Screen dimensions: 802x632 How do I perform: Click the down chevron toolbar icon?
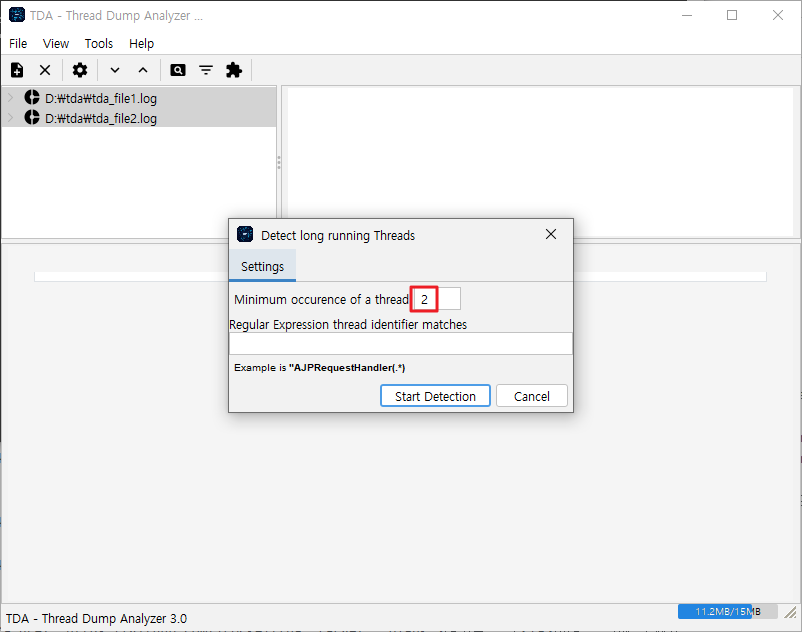point(115,70)
